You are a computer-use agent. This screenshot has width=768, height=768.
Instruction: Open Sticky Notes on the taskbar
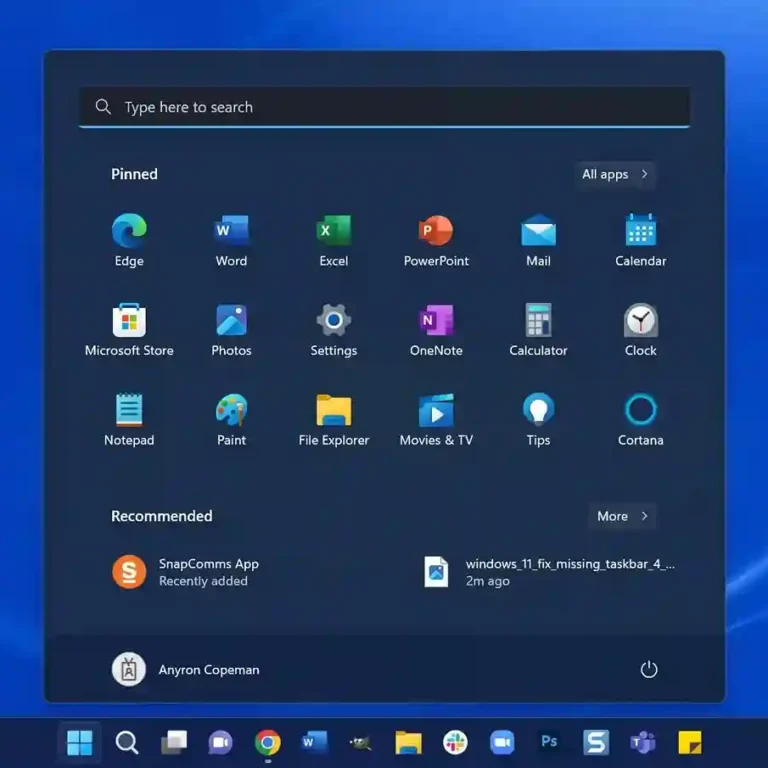tap(690, 742)
